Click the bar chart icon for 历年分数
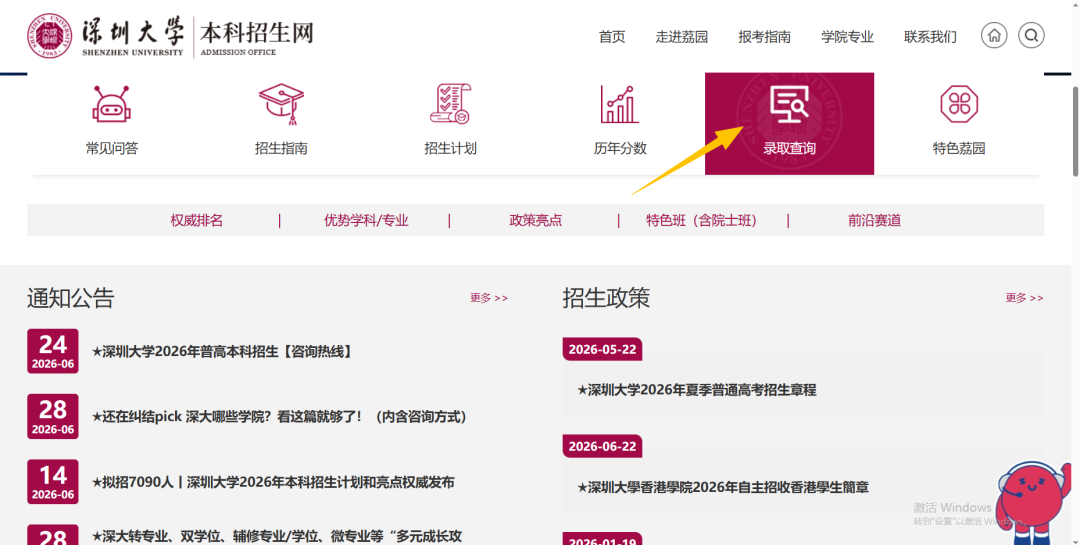The width and height of the screenshot is (1080, 545). (x=619, y=104)
